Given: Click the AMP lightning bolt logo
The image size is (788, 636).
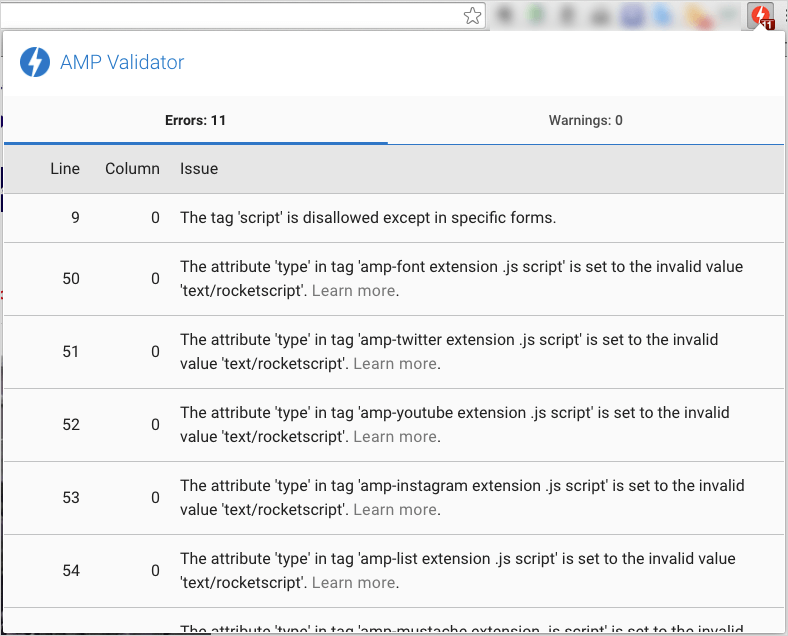Looking at the screenshot, I should pyautogui.click(x=35, y=62).
